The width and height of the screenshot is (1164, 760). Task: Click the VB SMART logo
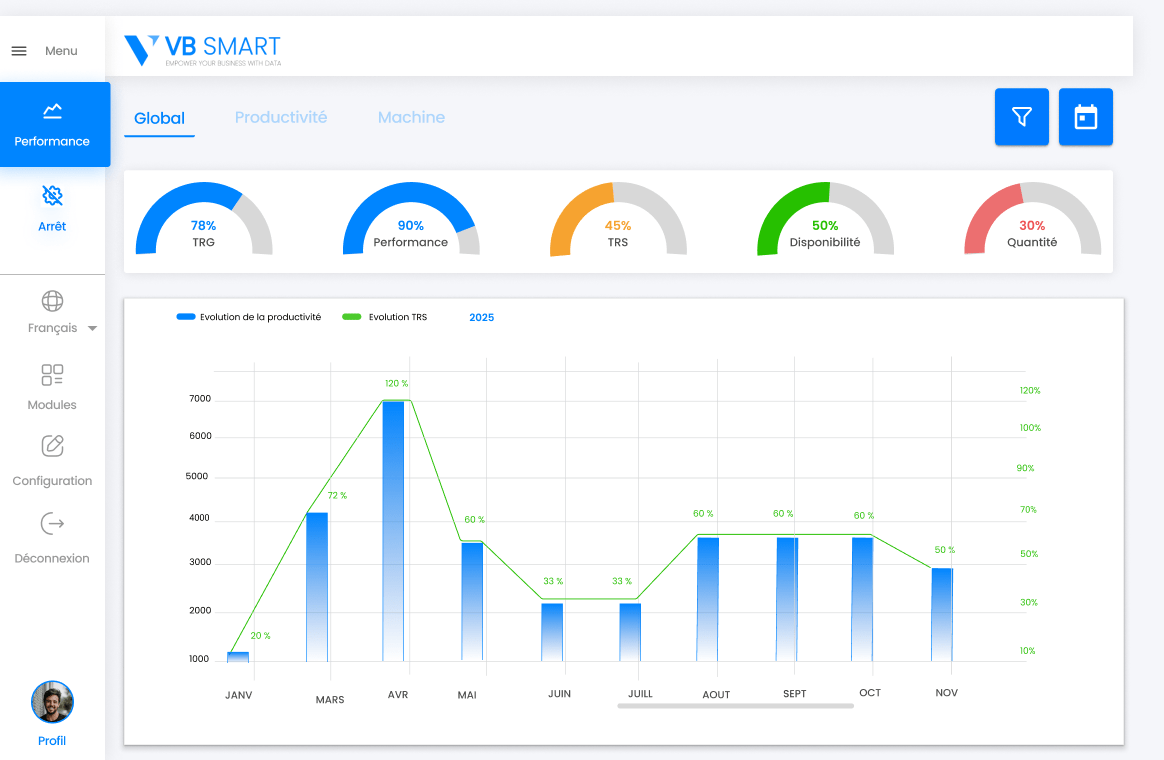pos(202,49)
